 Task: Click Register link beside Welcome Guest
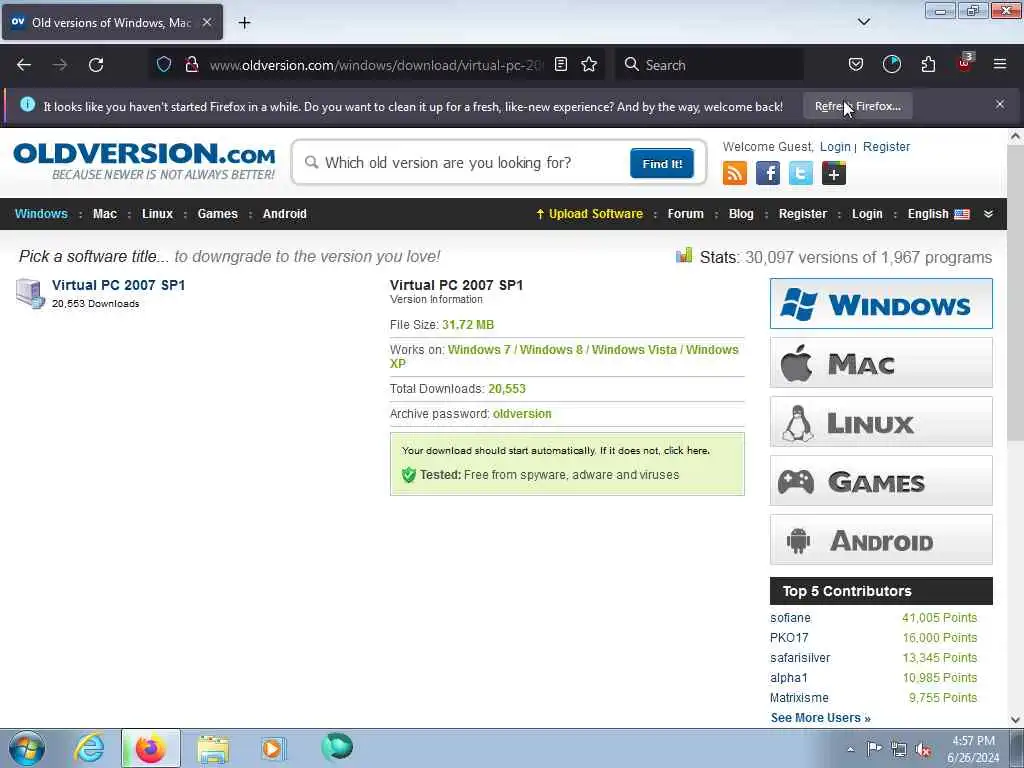886,147
